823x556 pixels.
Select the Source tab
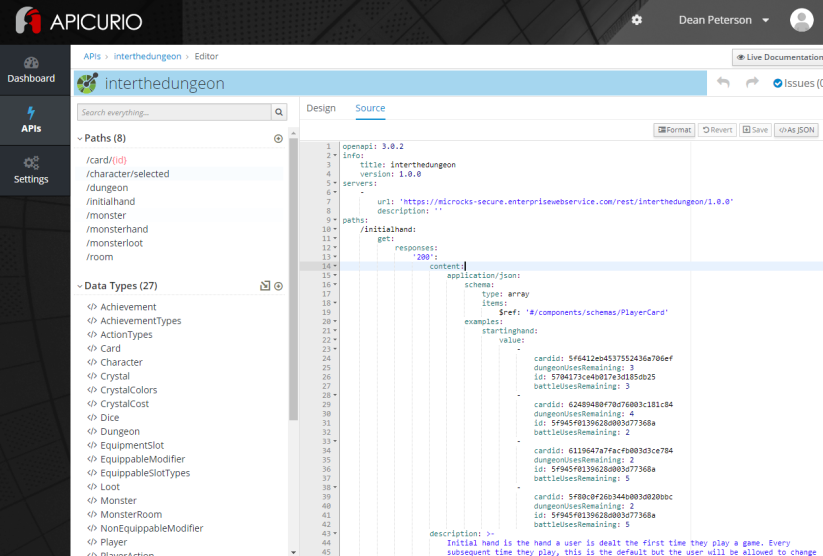(370, 108)
